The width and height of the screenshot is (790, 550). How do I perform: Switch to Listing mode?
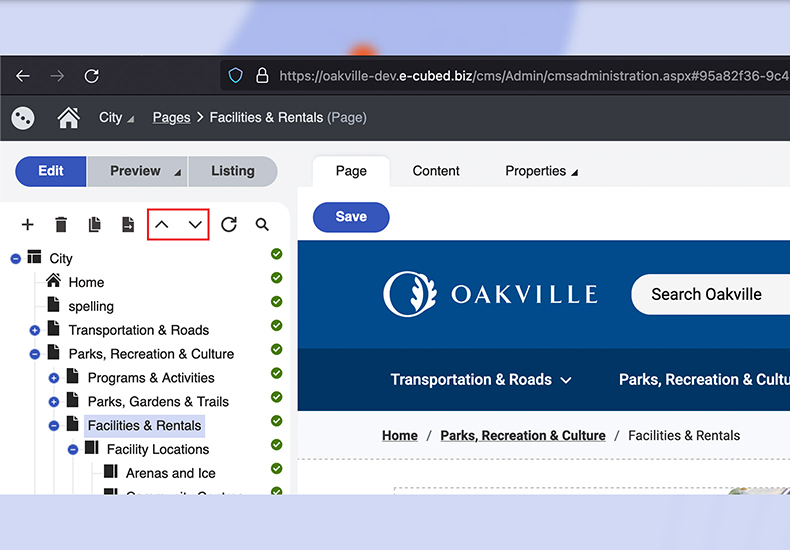(x=232, y=171)
